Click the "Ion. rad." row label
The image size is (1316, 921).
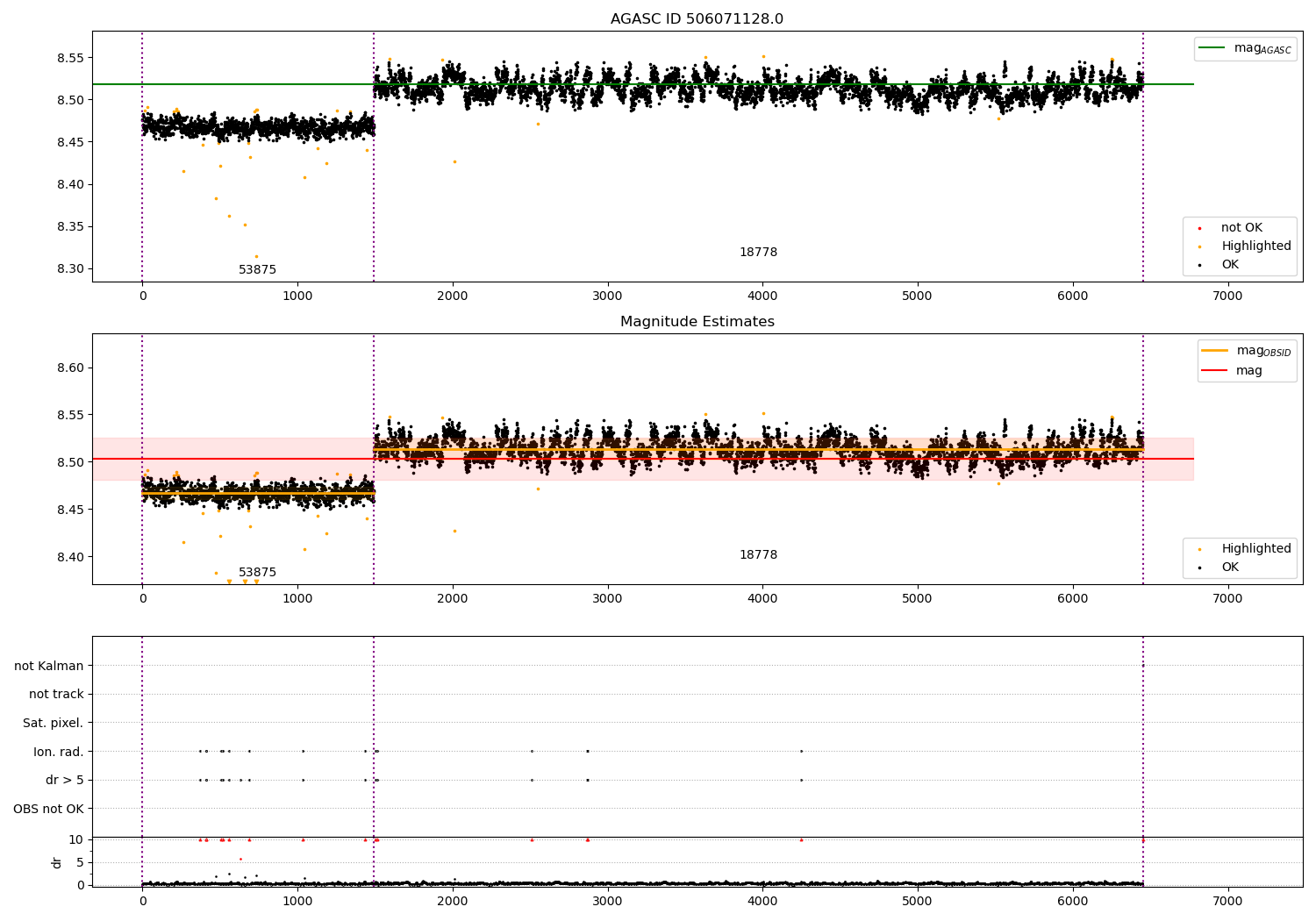(x=59, y=752)
